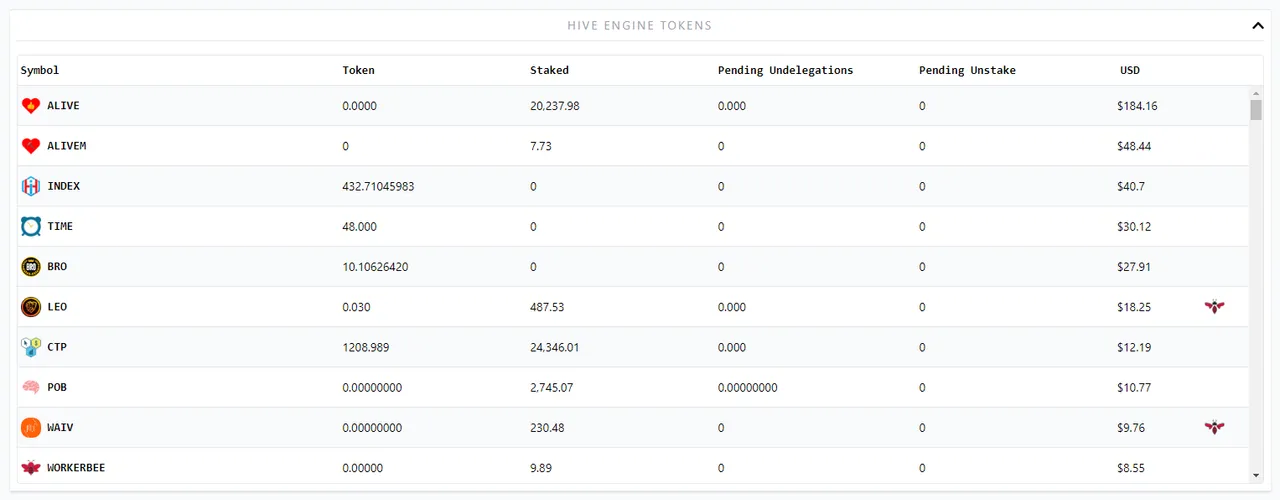
Task: Click the WORKERBEE bee icon
Action: point(31,467)
